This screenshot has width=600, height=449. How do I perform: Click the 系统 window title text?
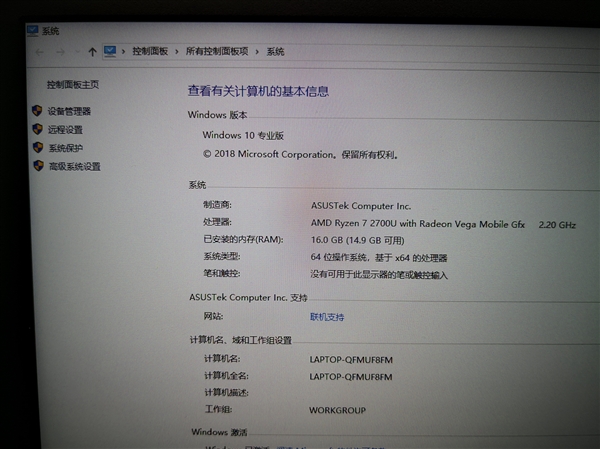tap(50, 31)
